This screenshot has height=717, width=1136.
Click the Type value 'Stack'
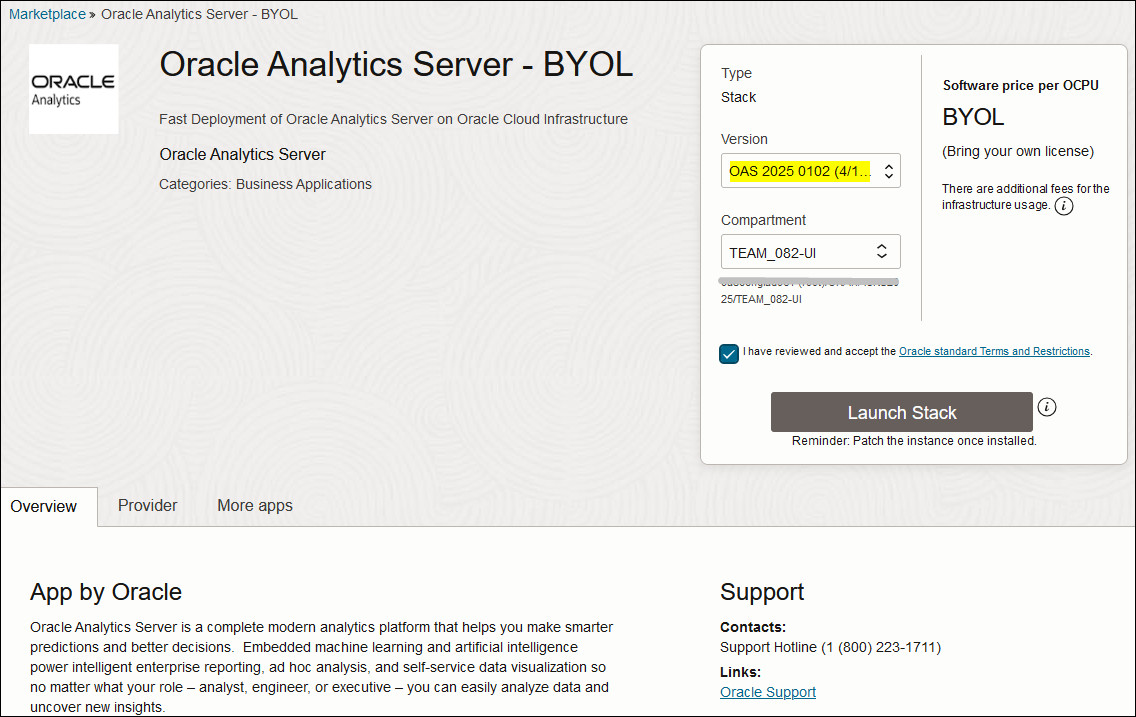(738, 97)
